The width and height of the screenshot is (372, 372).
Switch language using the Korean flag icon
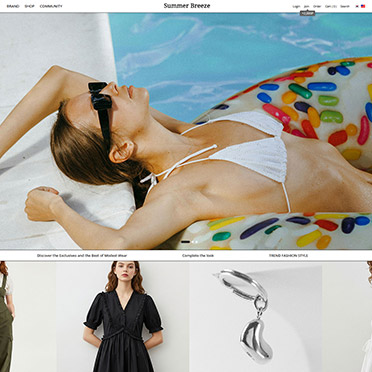pos(357,6)
